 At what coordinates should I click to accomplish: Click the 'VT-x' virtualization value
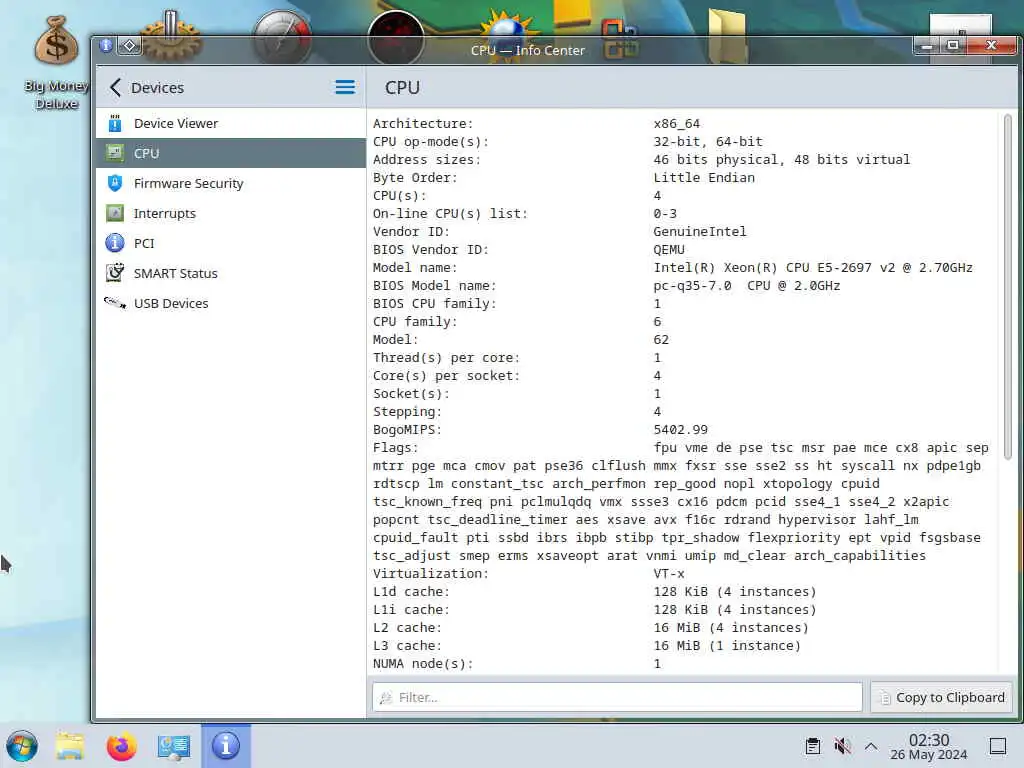pos(669,573)
